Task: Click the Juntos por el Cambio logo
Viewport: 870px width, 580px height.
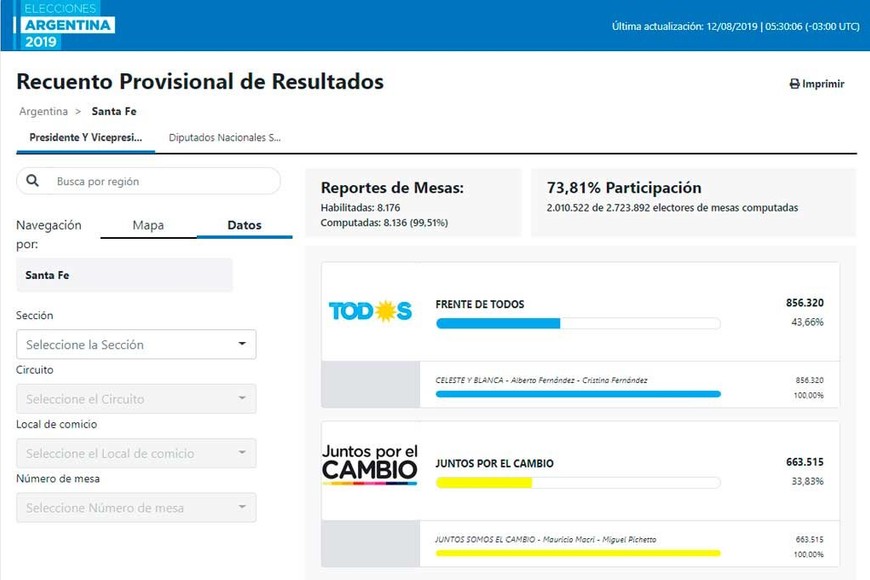Action: point(369,465)
